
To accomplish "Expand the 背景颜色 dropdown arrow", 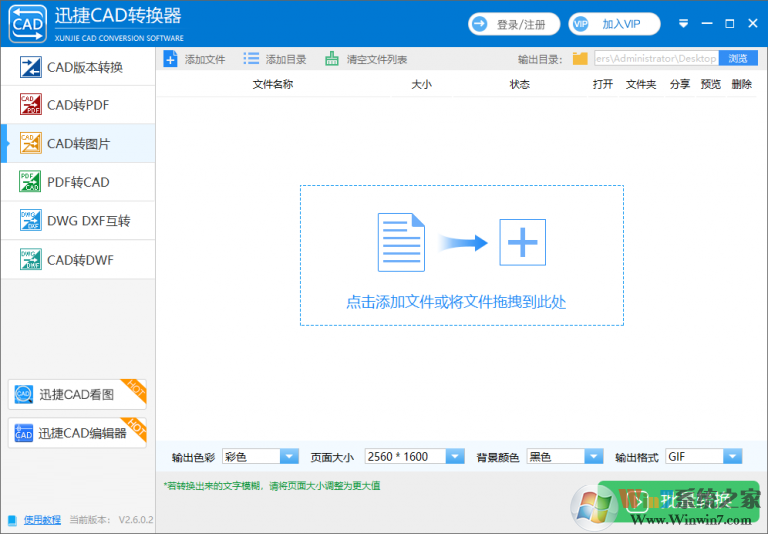I will point(593,457).
